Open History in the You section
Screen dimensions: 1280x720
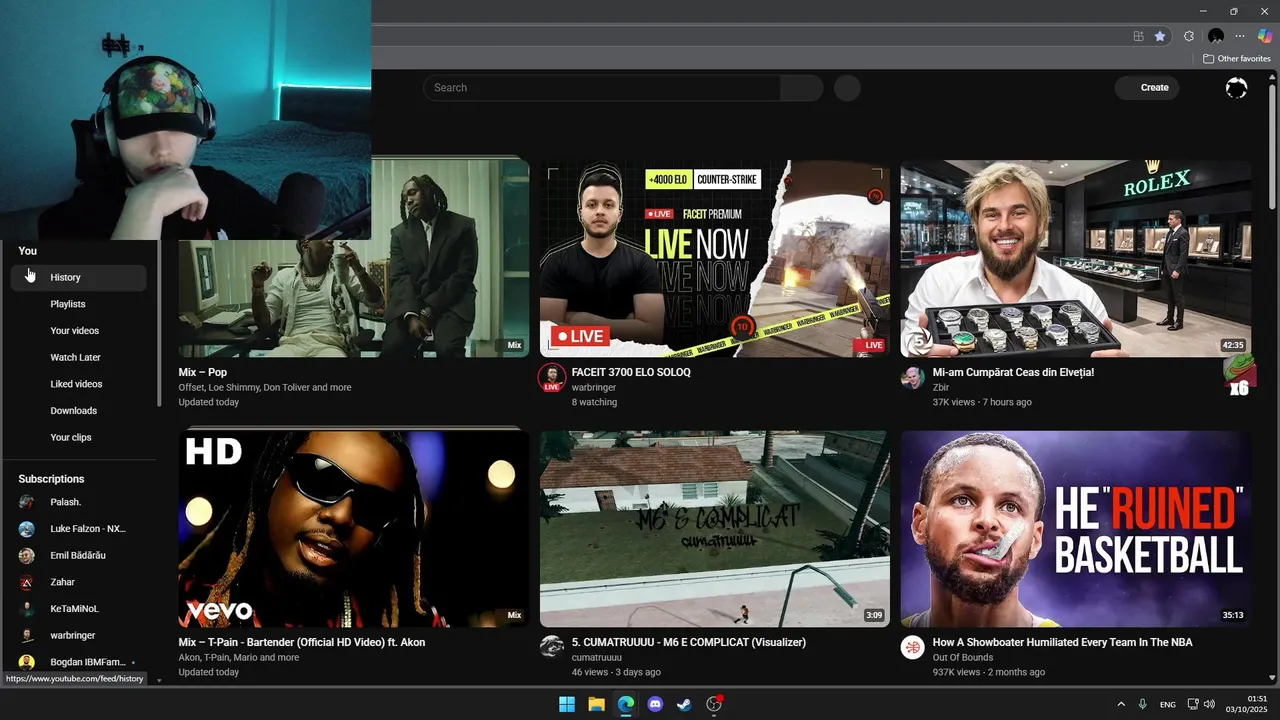click(79, 277)
